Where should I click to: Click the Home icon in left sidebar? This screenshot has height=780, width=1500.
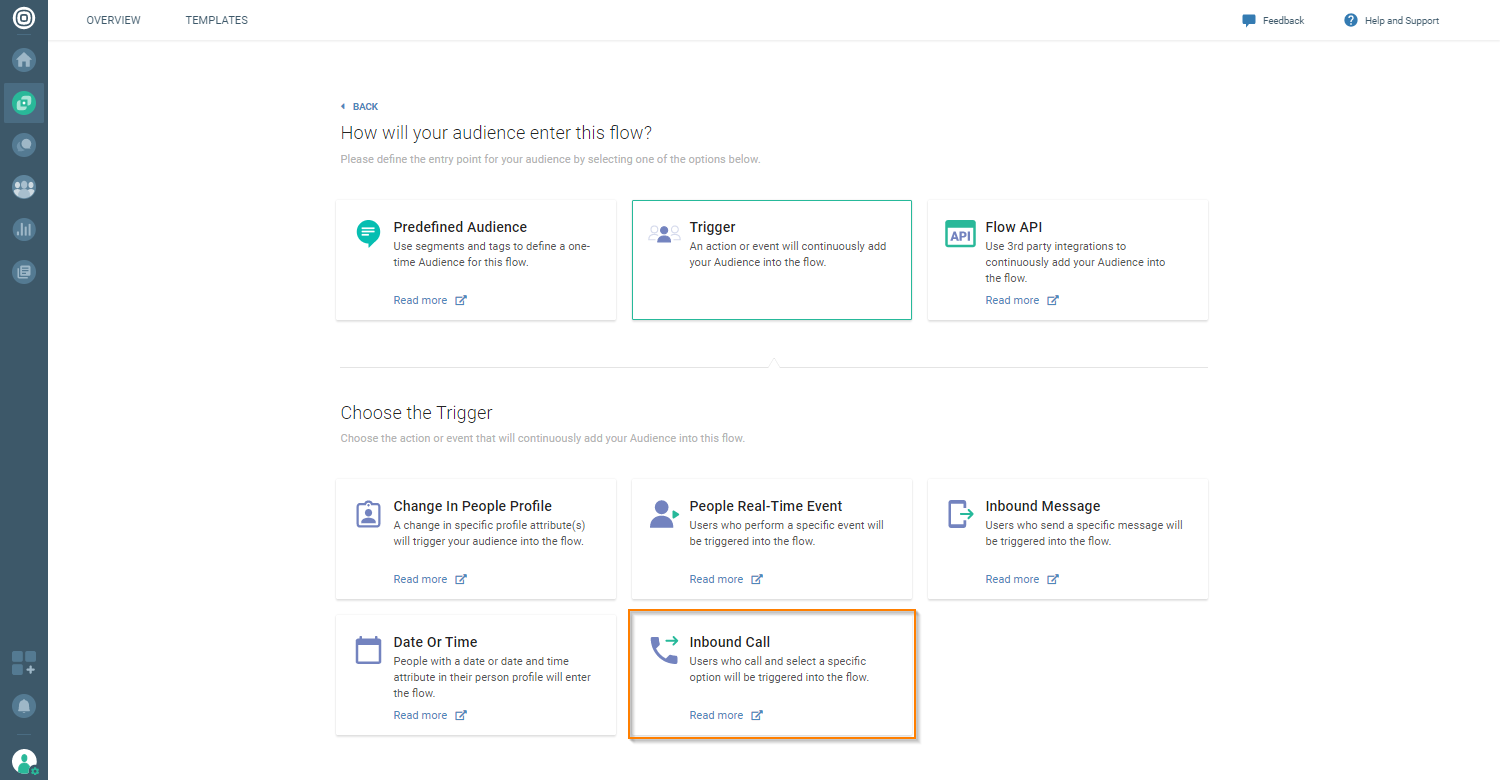click(x=24, y=60)
